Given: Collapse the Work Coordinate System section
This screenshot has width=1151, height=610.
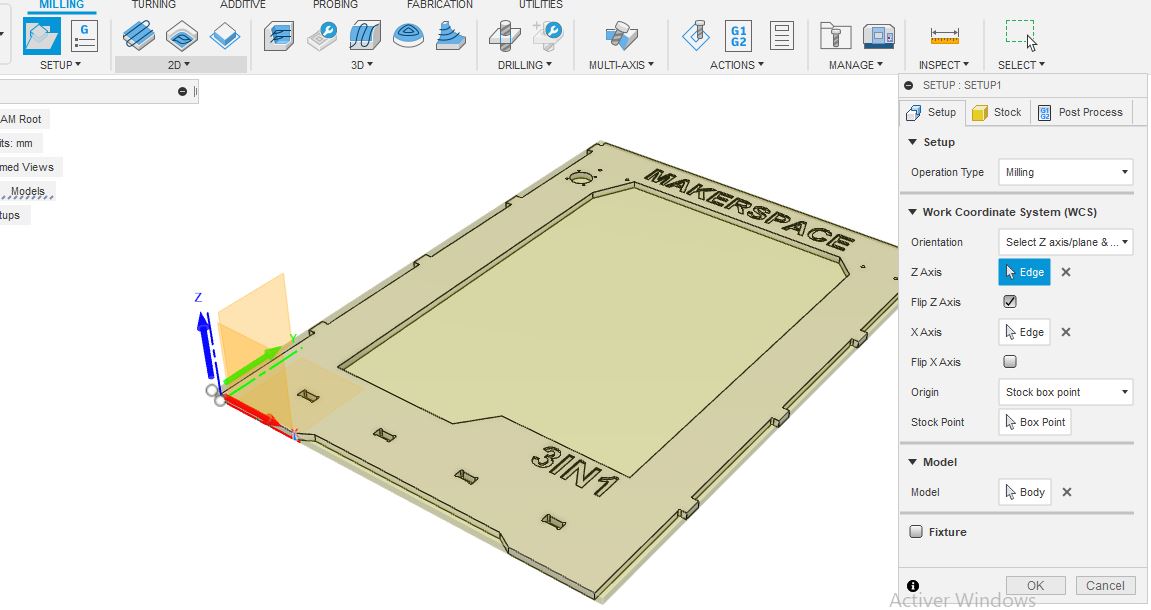Looking at the screenshot, I should (x=912, y=212).
